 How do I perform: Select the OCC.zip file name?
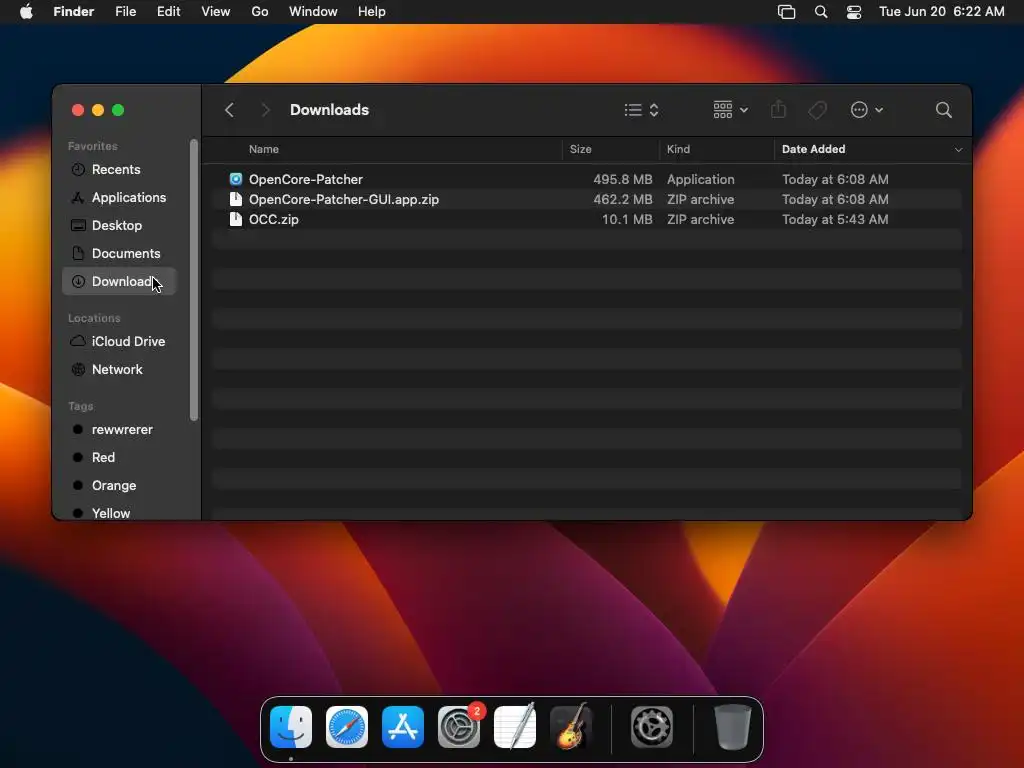(x=274, y=219)
